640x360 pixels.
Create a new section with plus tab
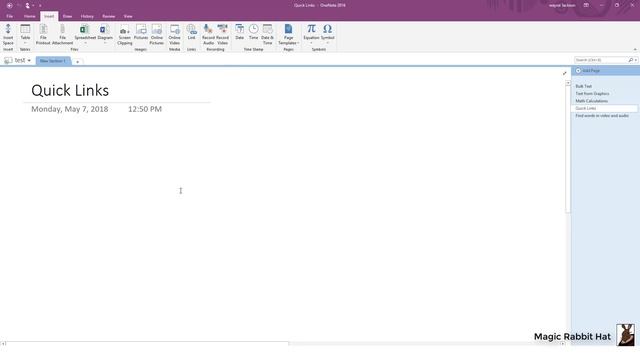point(78,62)
